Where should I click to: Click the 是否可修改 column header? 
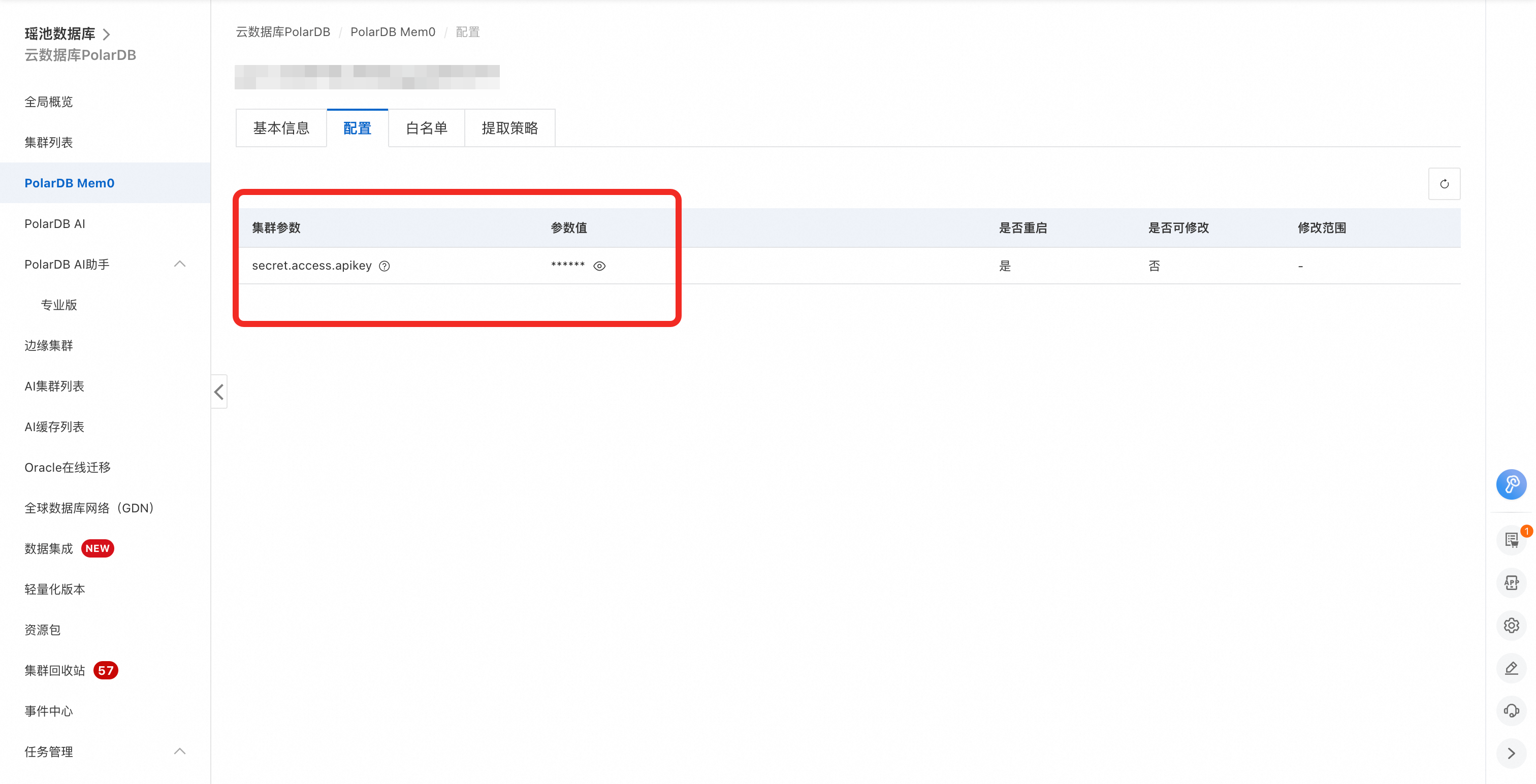1179,228
